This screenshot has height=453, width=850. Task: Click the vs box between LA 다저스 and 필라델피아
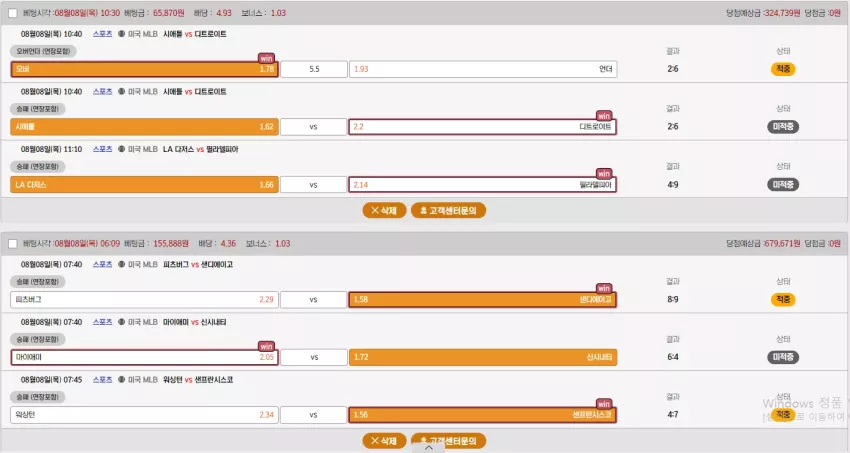pos(314,185)
